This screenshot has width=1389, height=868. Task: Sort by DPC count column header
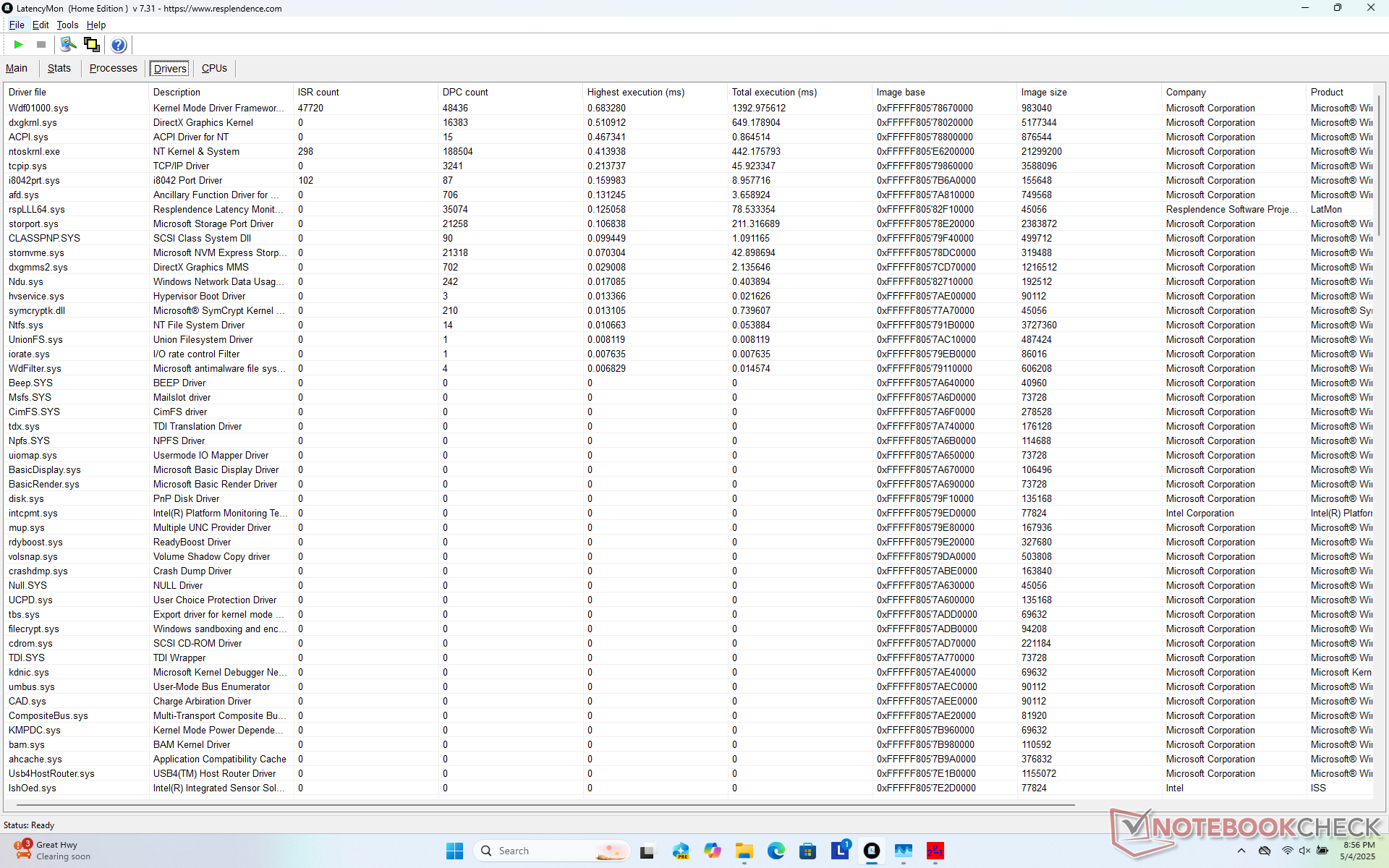tap(511, 92)
